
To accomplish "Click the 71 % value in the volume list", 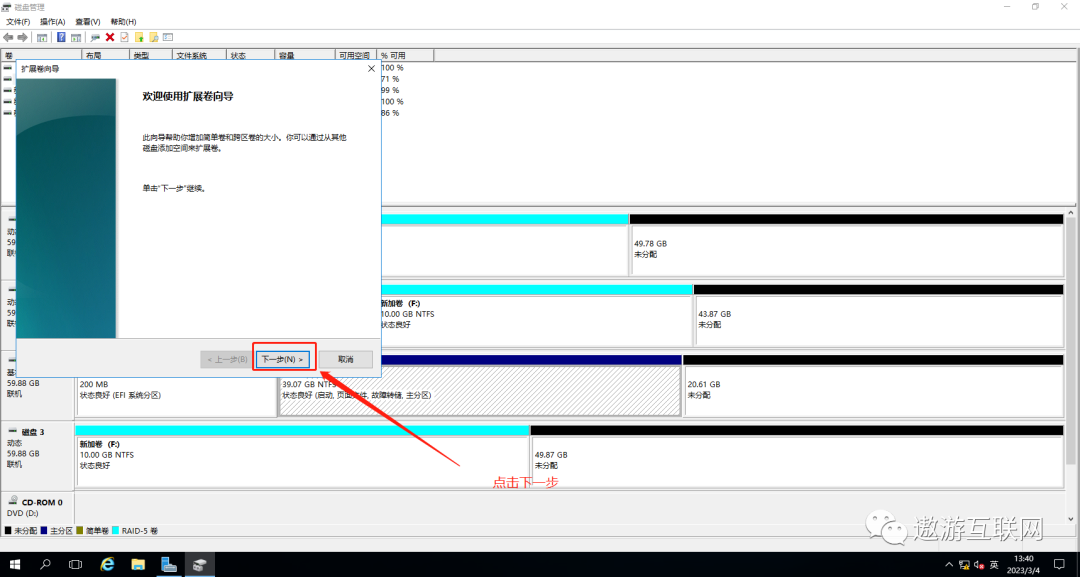I will [391, 79].
